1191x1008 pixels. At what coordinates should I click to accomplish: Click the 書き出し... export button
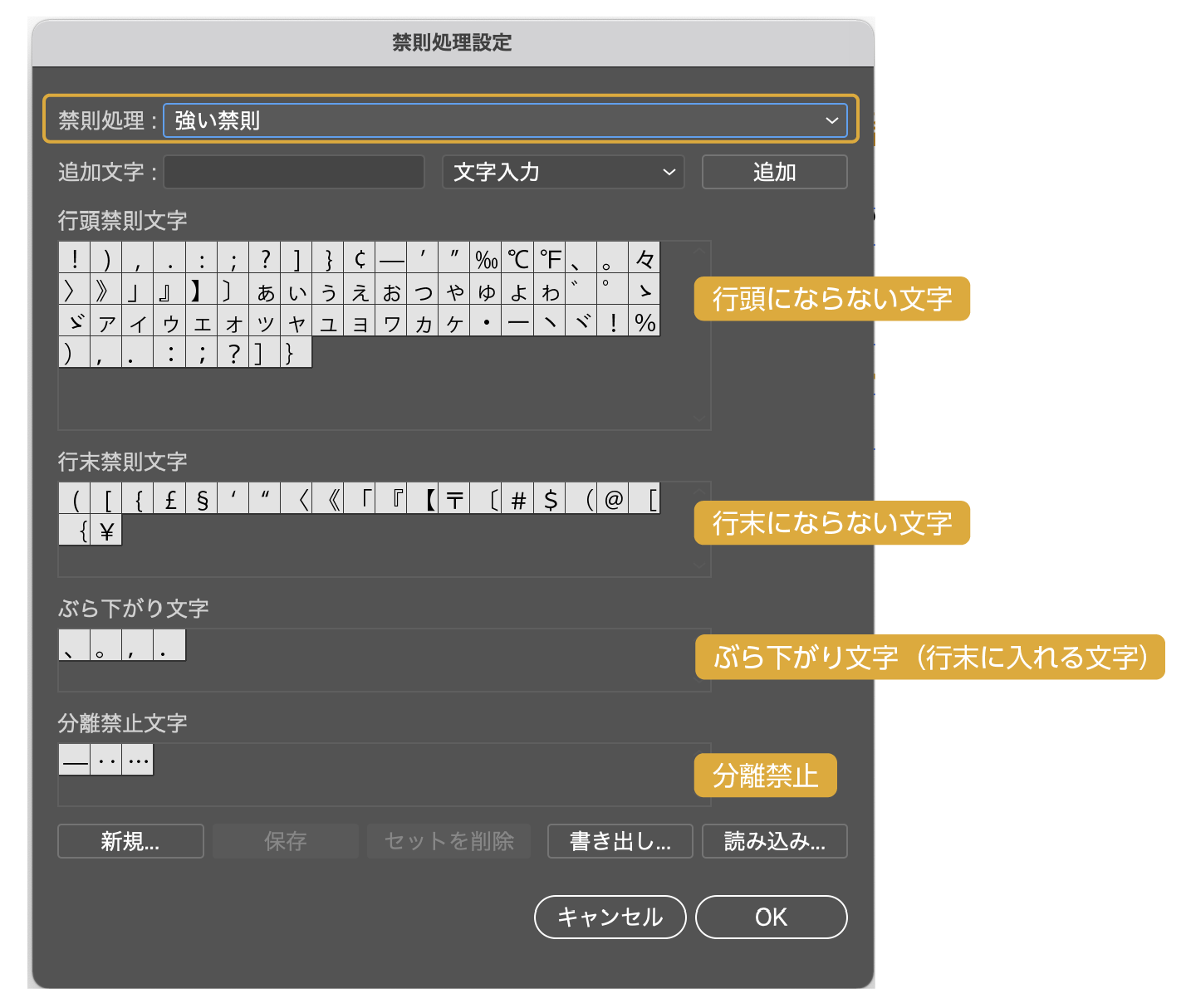click(x=620, y=841)
